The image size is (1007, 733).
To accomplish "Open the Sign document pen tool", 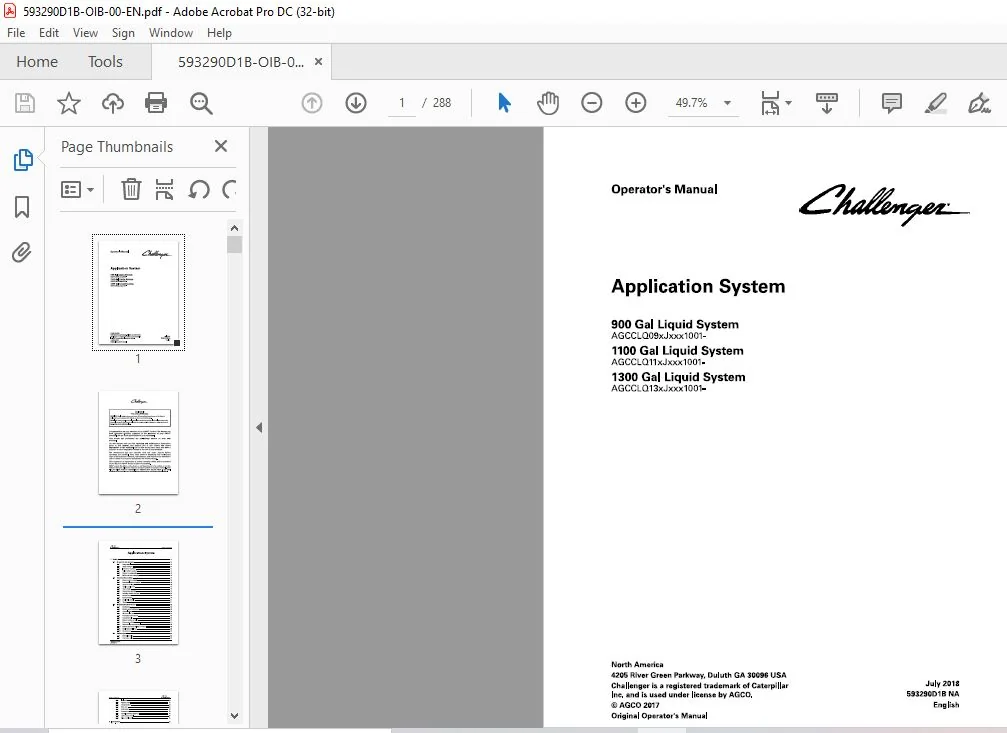I will (979, 103).
